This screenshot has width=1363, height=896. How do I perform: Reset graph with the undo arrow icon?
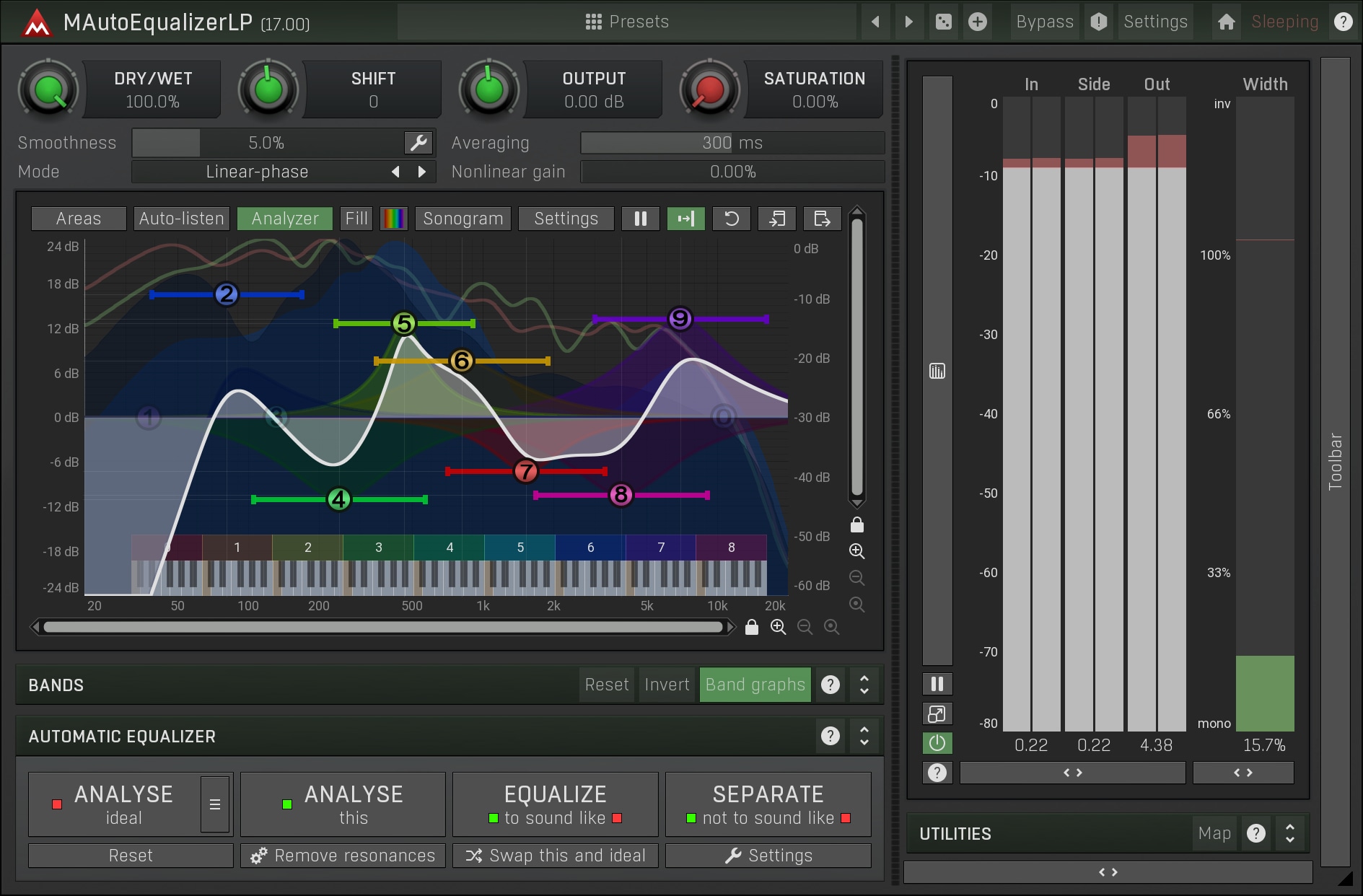pyautogui.click(x=731, y=219)
